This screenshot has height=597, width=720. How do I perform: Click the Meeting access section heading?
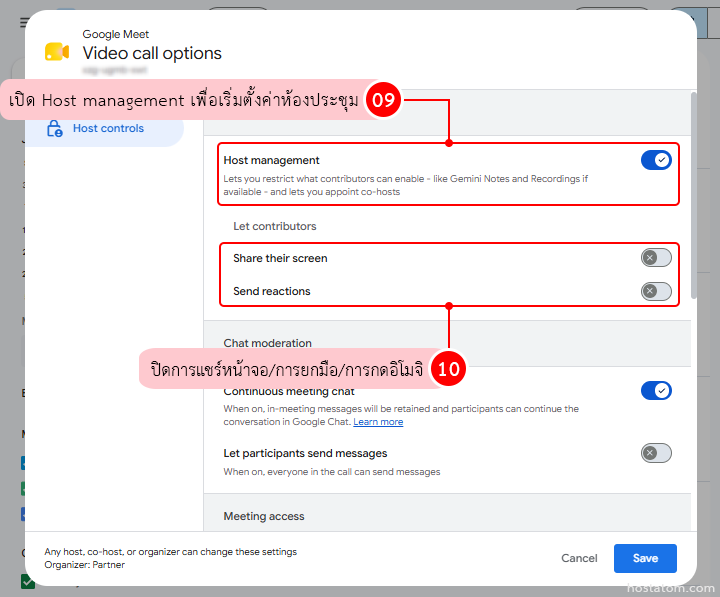[264, 516]
